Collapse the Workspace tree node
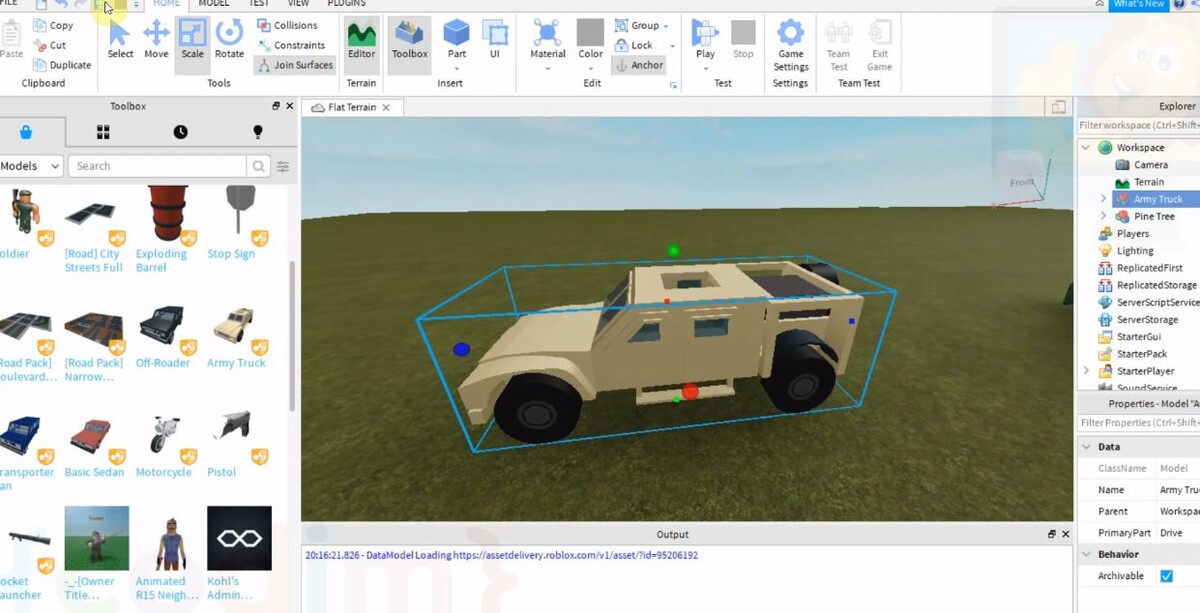This screenshot has height=613, width=1200. pos(1086,148)
